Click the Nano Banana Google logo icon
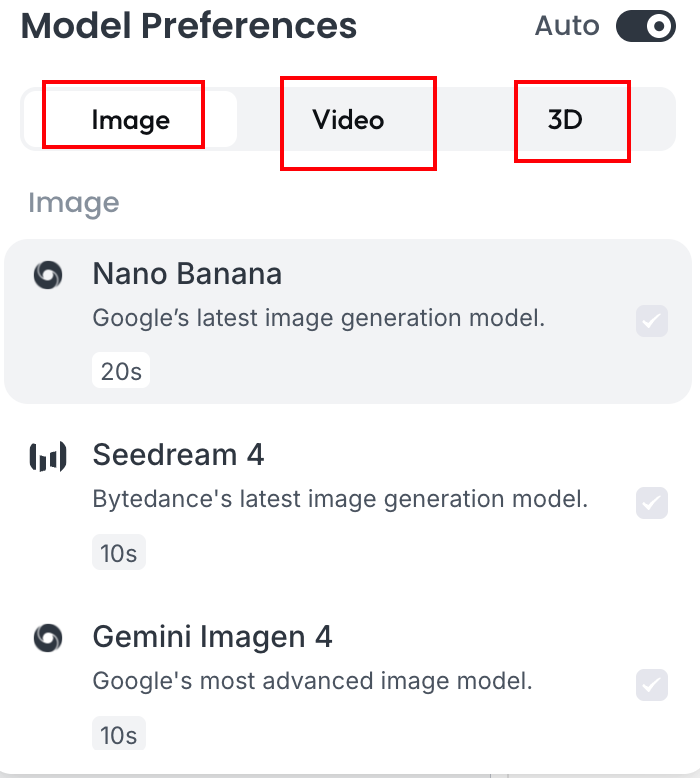Viewport: 700px width, 778px height. (x=48, y=275)
